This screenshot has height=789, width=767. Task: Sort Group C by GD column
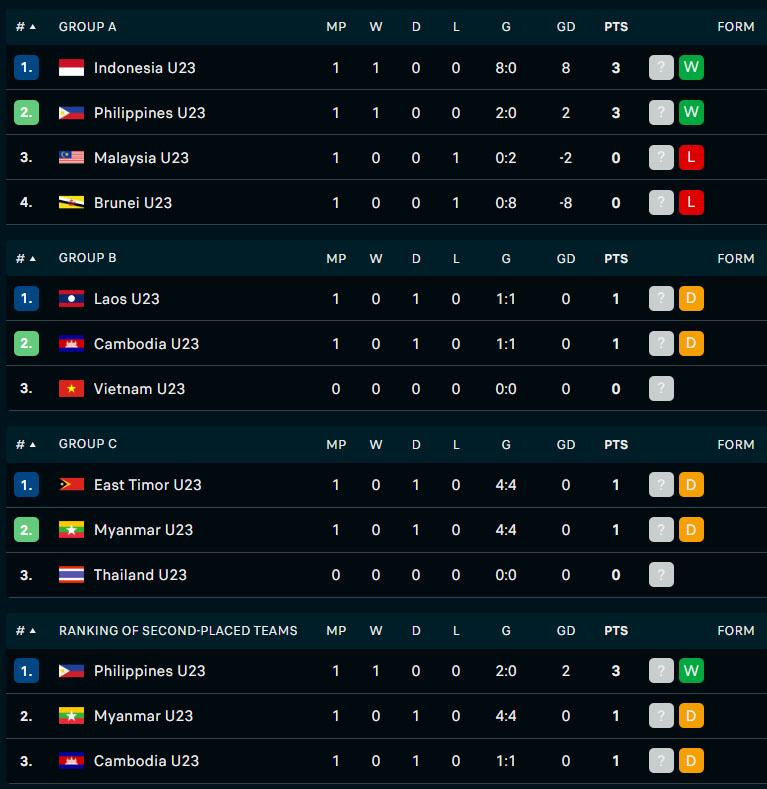(566, 445)
